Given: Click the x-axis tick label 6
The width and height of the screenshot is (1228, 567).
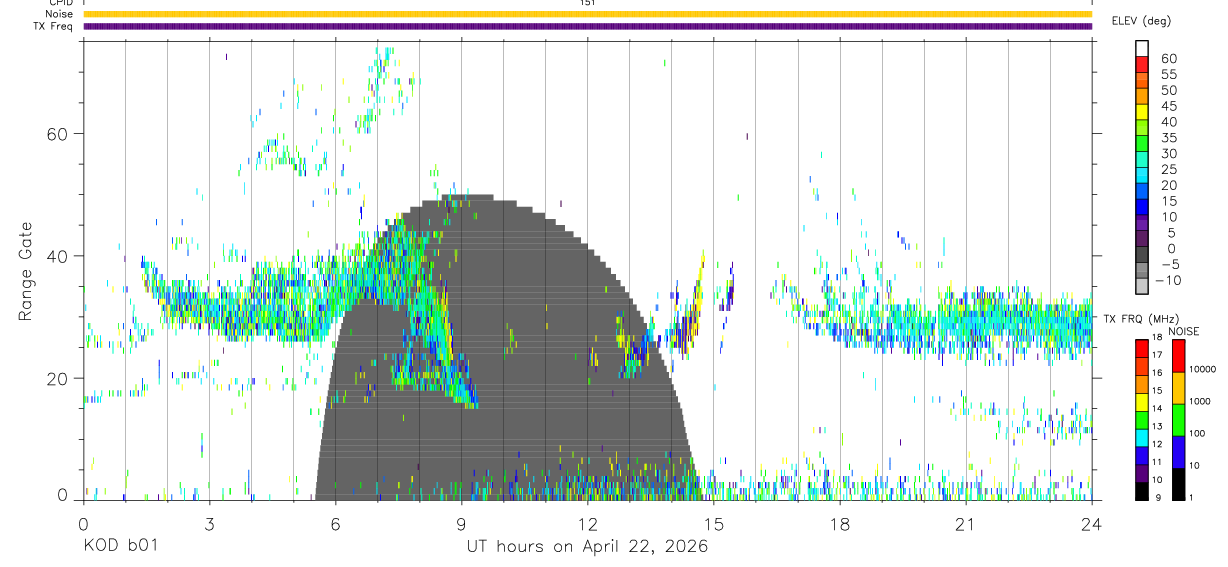Looking at the screenshot, I should tap(335, 523).
